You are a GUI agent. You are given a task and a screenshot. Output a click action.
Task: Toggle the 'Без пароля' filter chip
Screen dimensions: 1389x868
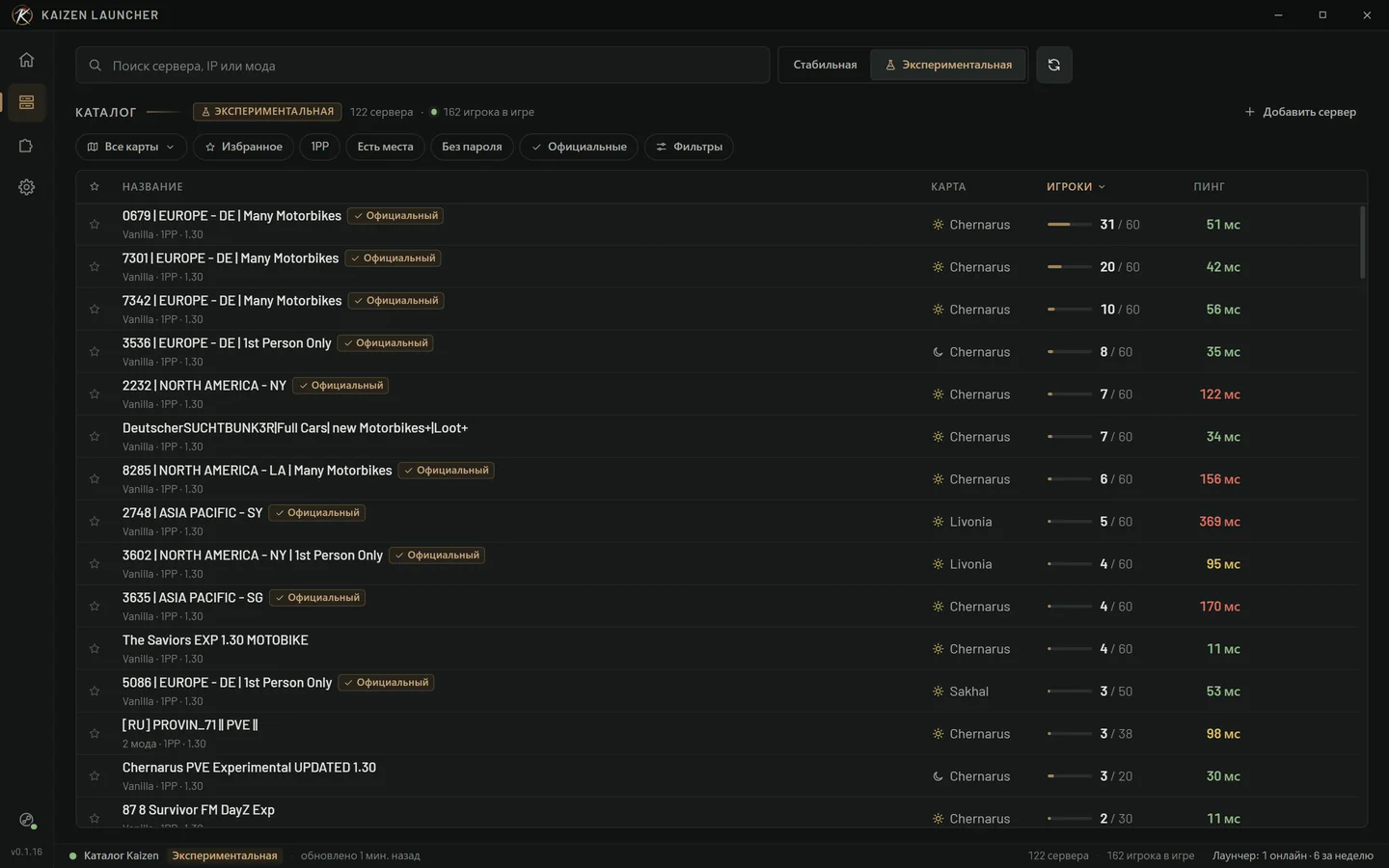click(472, 147)
